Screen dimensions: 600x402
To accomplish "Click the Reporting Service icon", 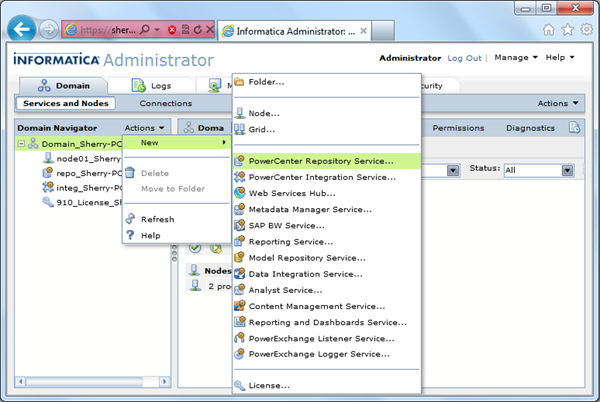I will pos(240,241).
